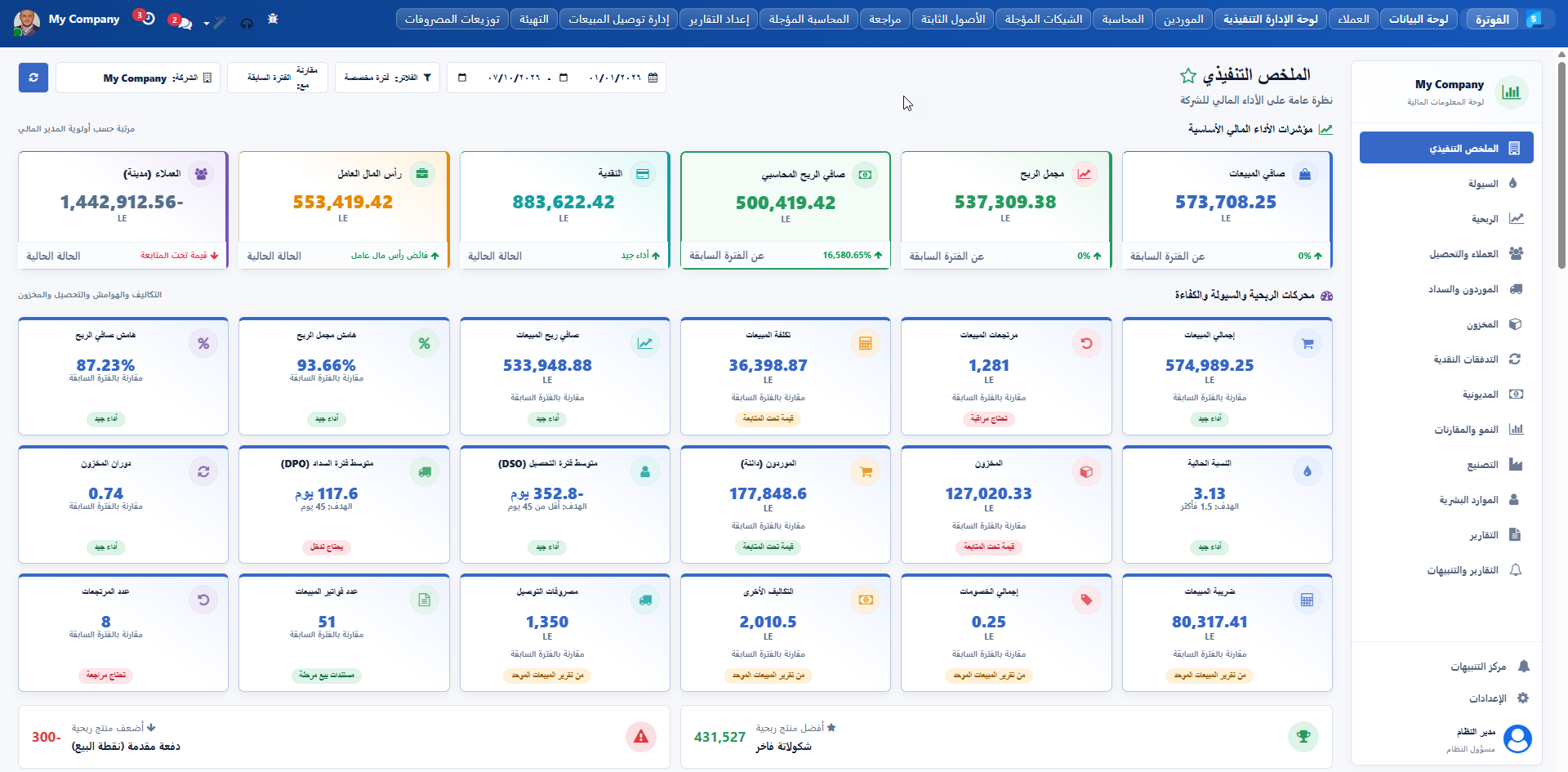The height and width of the screenshot is (772, 1568).
Task: Select الربحية in the sidebar
Action: pyautogui.click(x=1446, y=218)
